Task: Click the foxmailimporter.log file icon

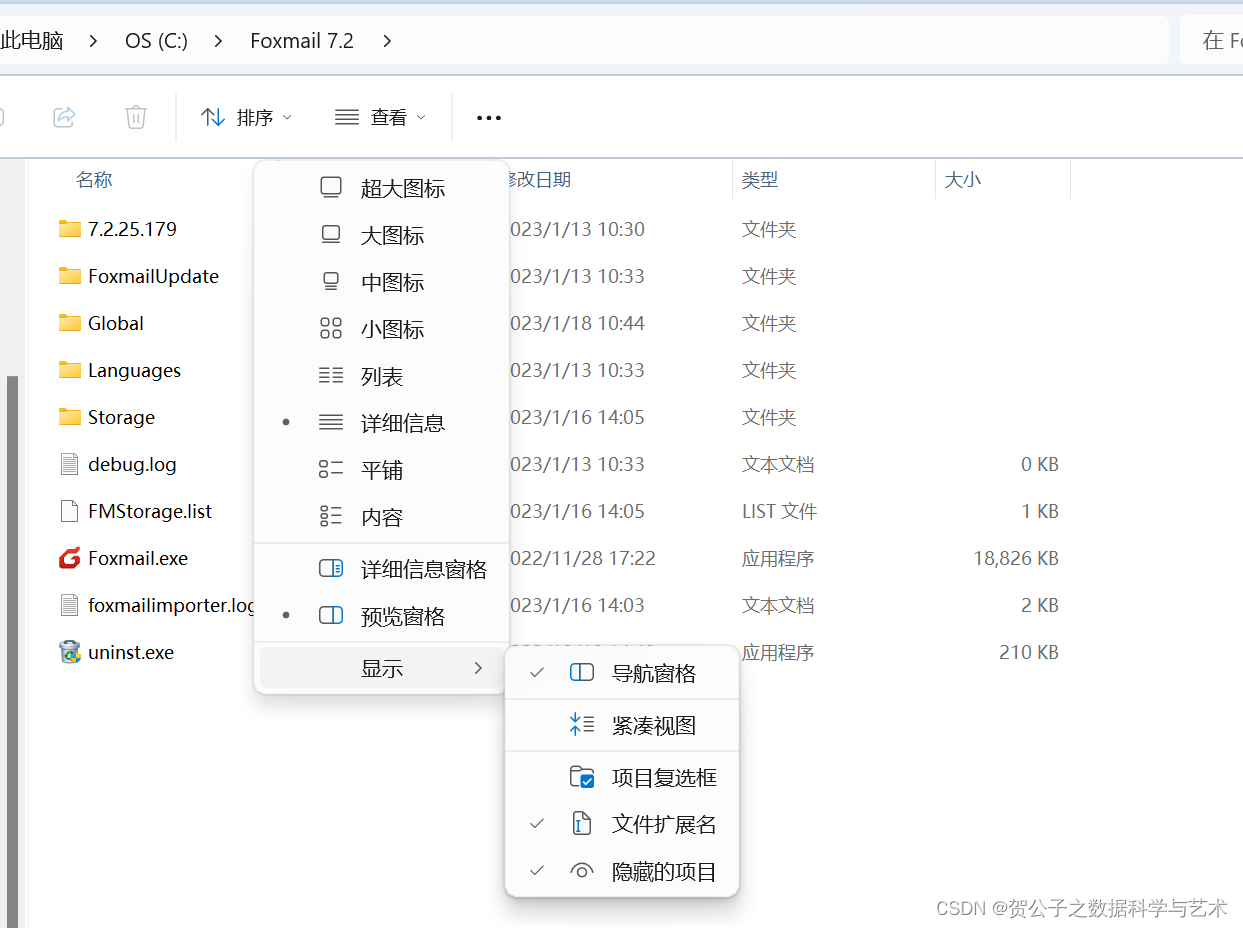Action: pyautogui.click(x=69, y=605)
